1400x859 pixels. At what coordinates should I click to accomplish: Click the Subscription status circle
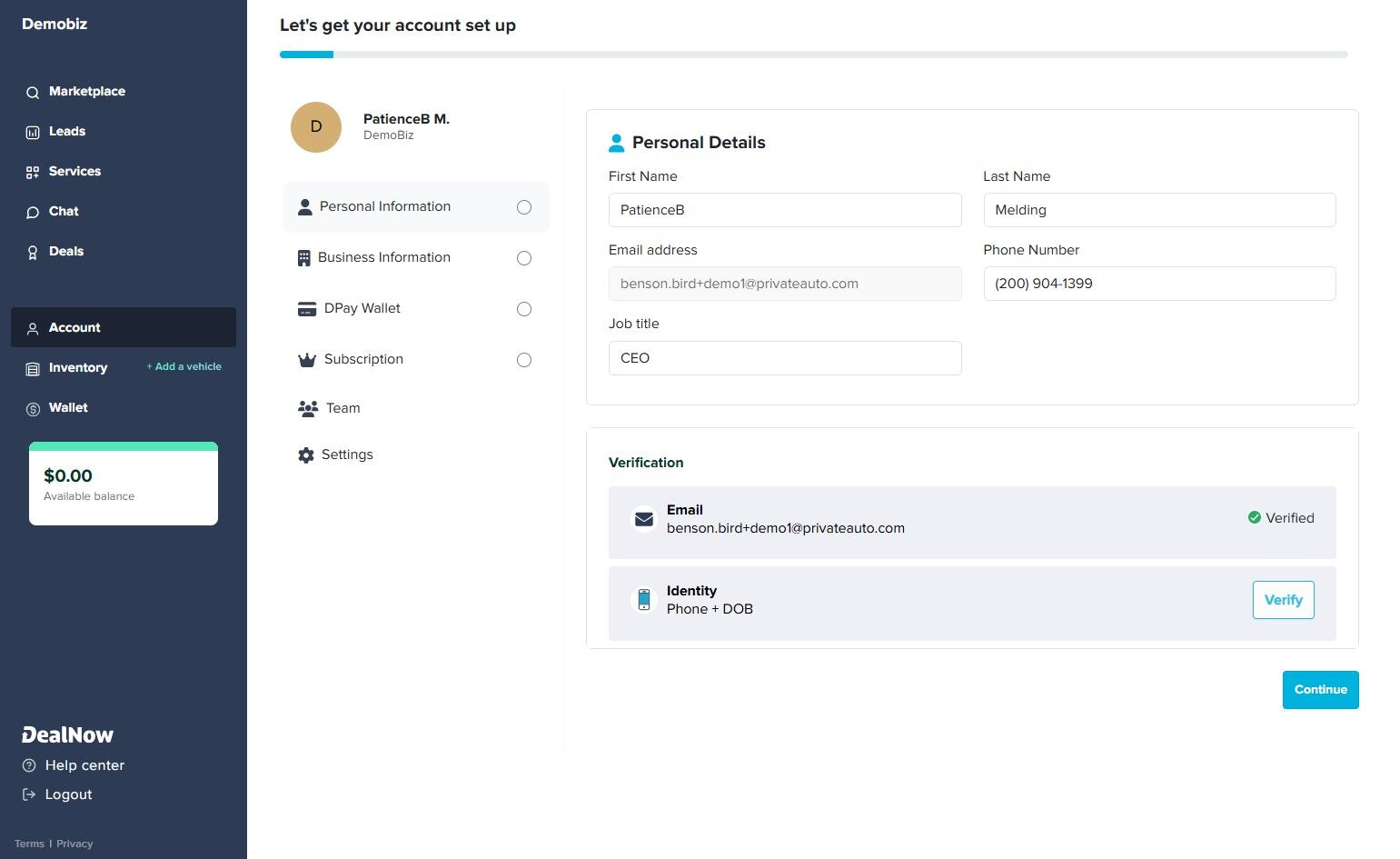click(524, 360)
